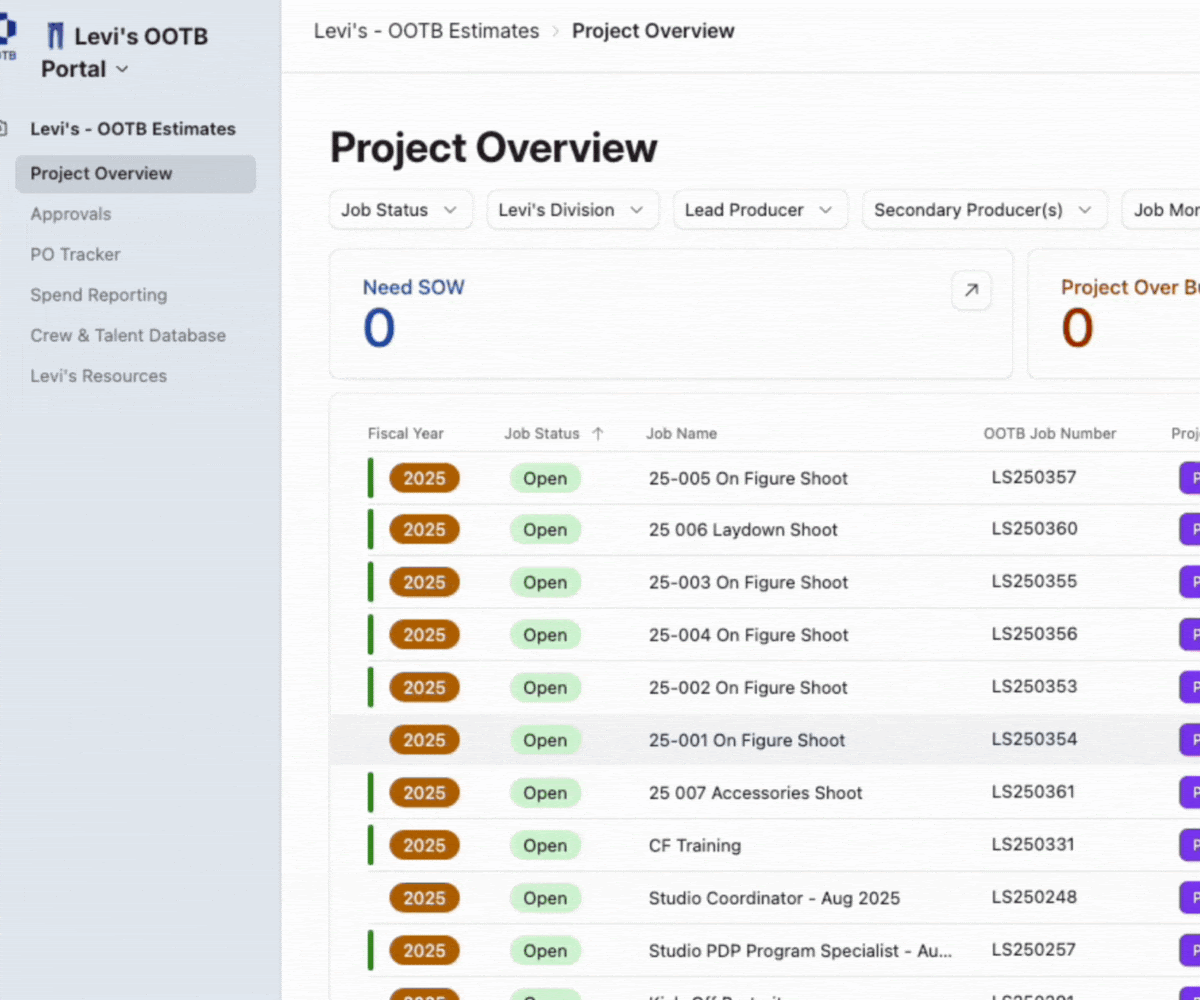
Task: Go to Approvals in the sidebar
Action: point(70,214)
